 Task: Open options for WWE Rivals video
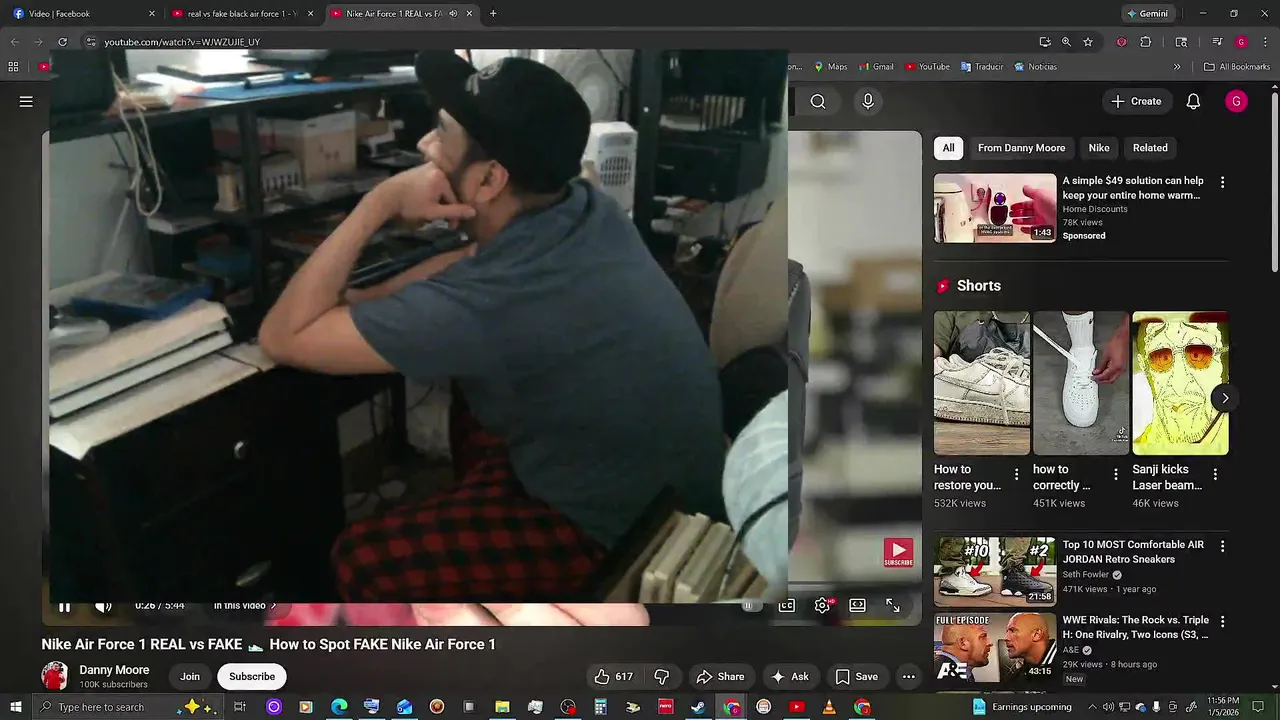point(1222,622)
